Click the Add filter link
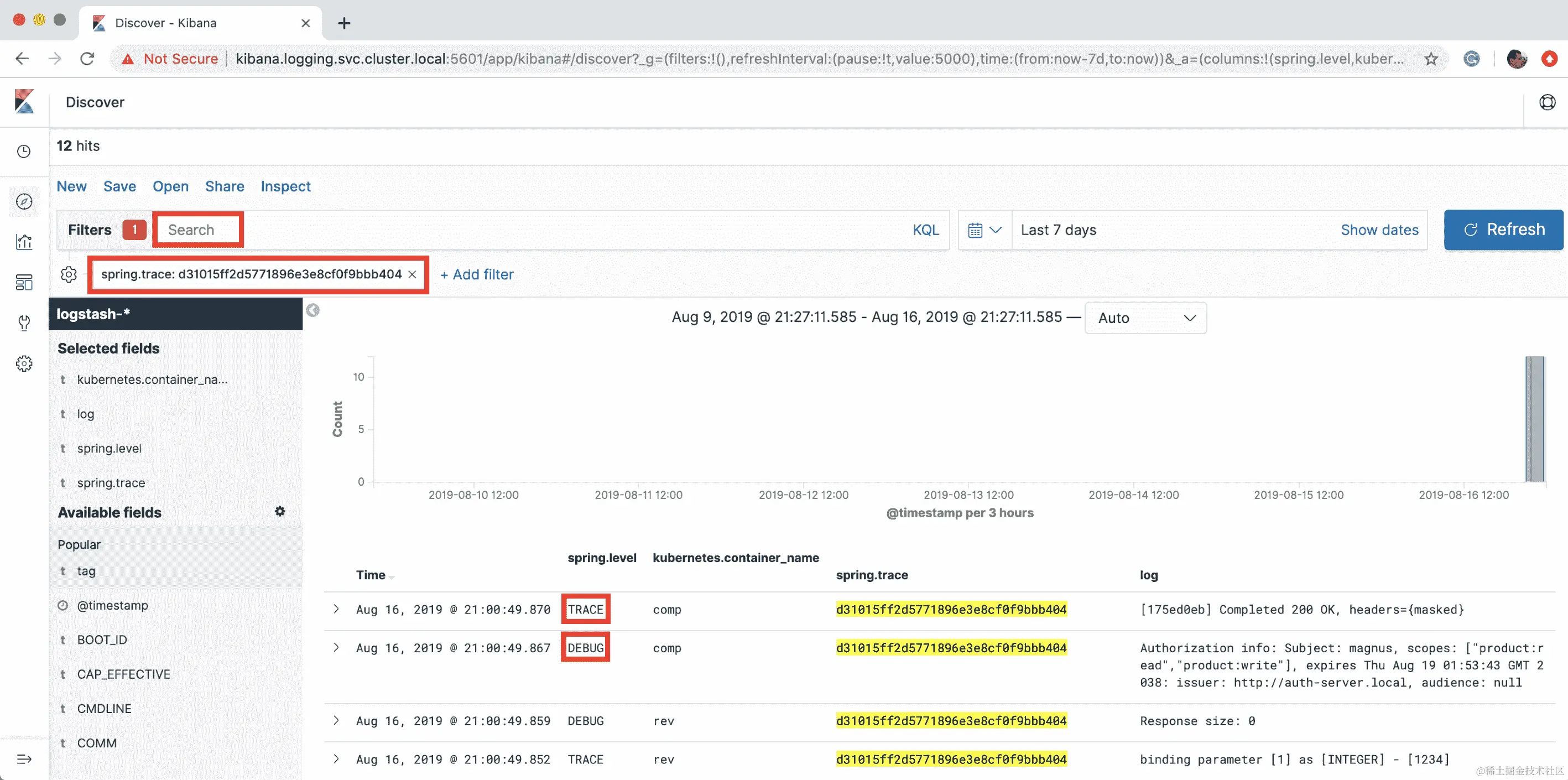The height and width of the screenshot is (780, 1568). 477,274
